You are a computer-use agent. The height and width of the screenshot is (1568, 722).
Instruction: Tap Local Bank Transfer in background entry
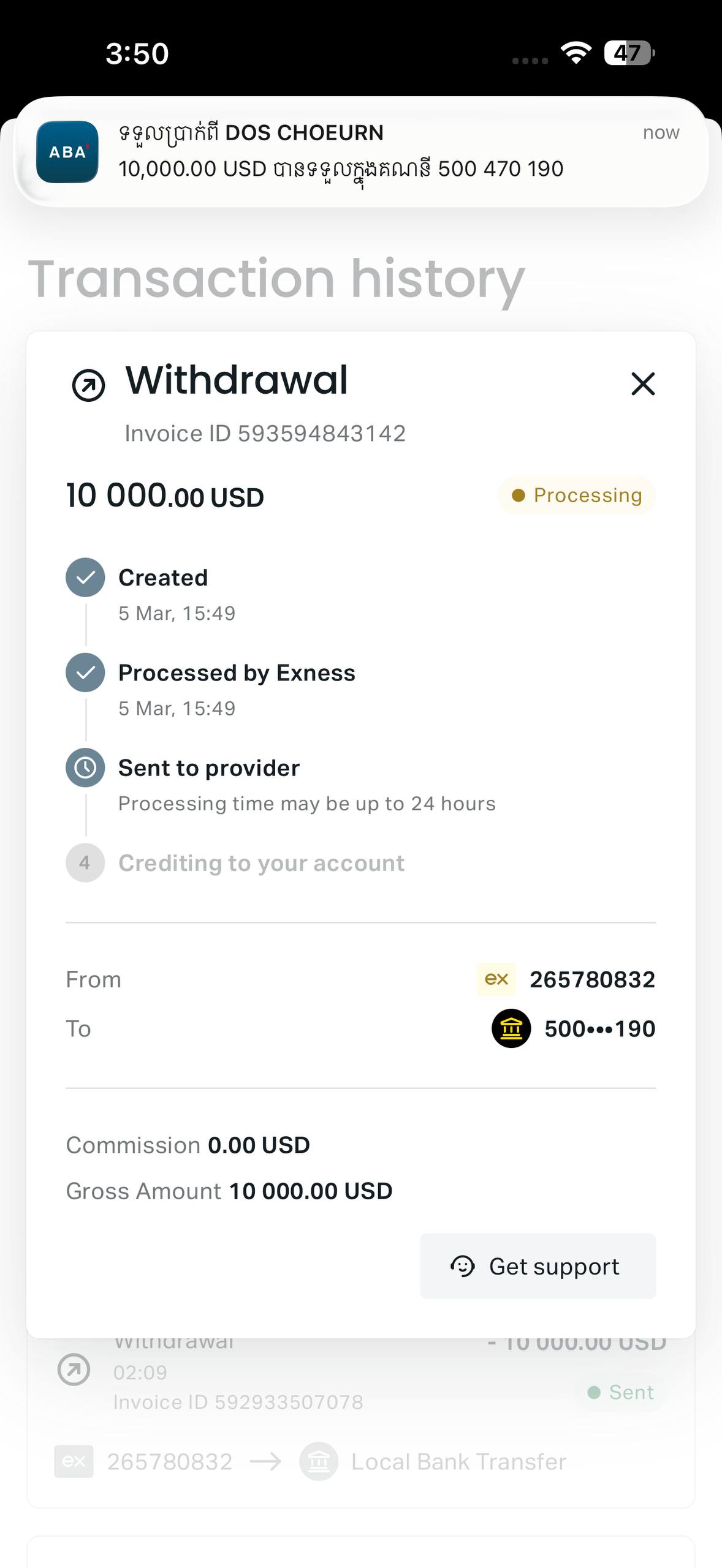tap(458, 1462)
